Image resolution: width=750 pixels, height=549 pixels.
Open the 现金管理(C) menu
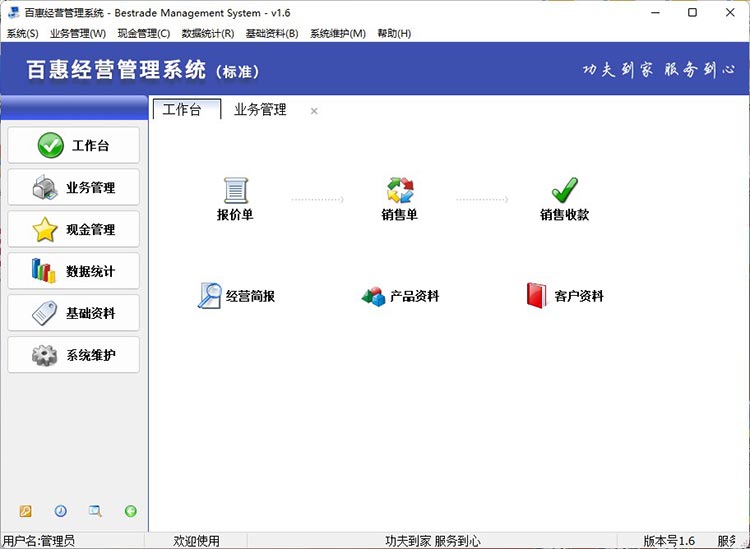pos(144,33)
